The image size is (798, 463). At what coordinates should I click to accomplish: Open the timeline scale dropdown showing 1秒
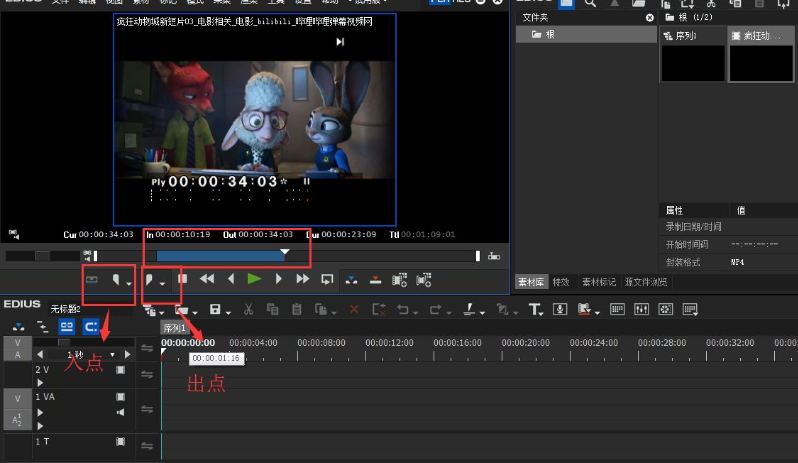point(113,354)
